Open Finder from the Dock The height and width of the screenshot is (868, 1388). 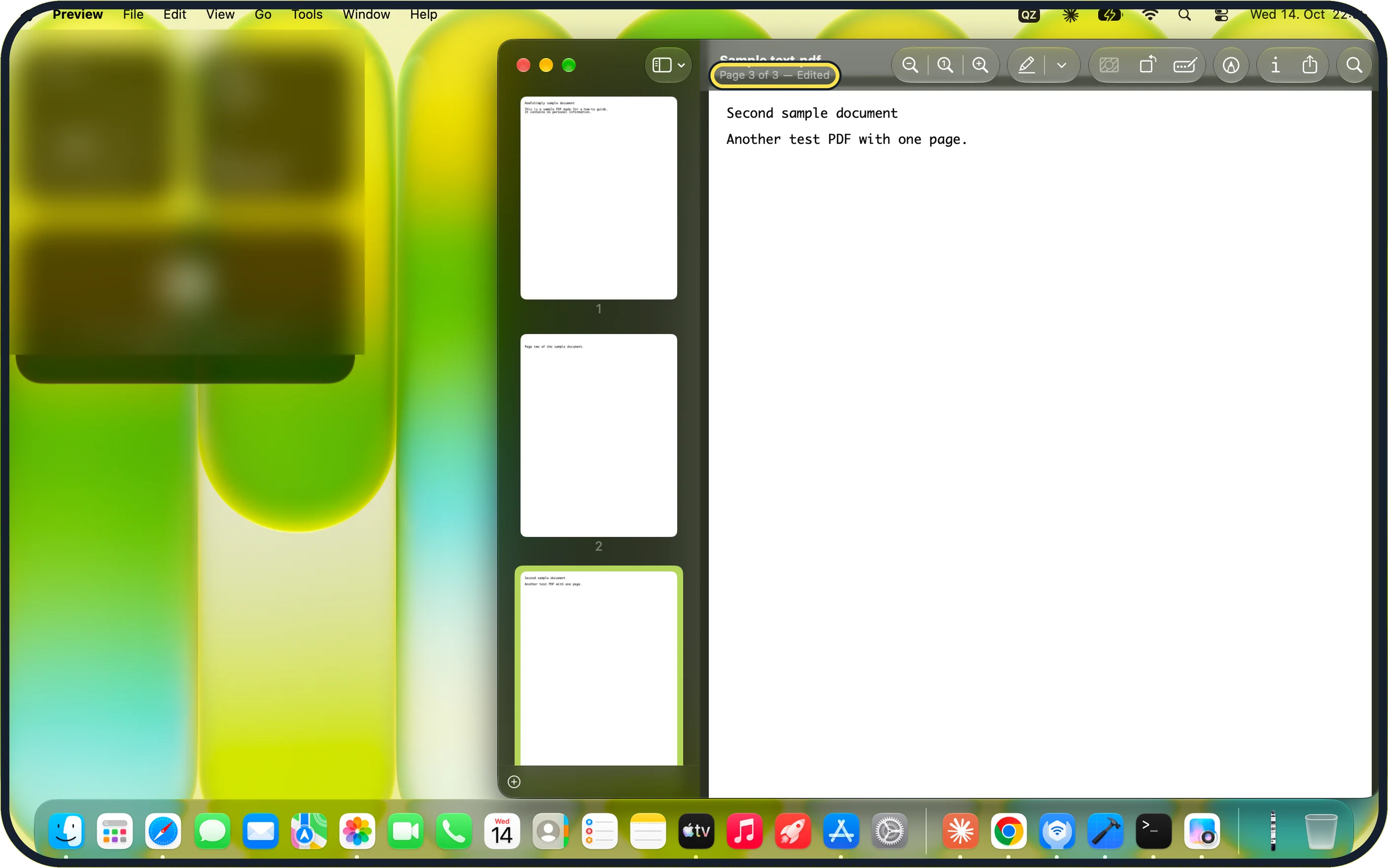pyautogui.click(x=66, y=831)
